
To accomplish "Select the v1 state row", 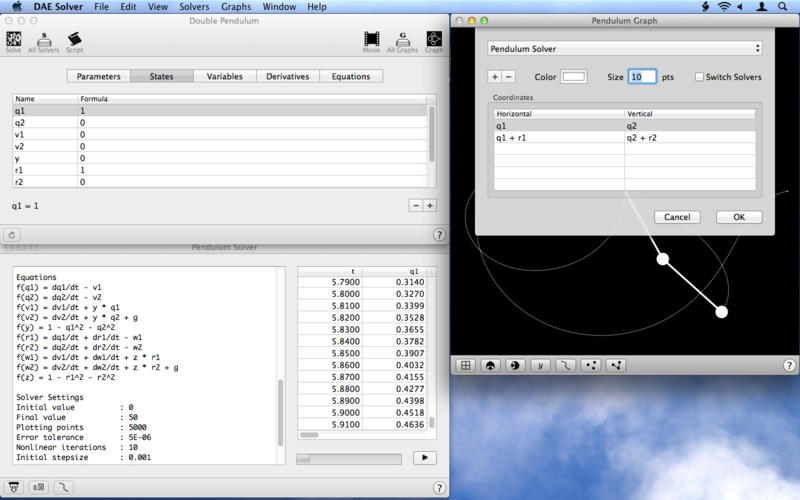I will pyautogui.click(x=219, y=134).
